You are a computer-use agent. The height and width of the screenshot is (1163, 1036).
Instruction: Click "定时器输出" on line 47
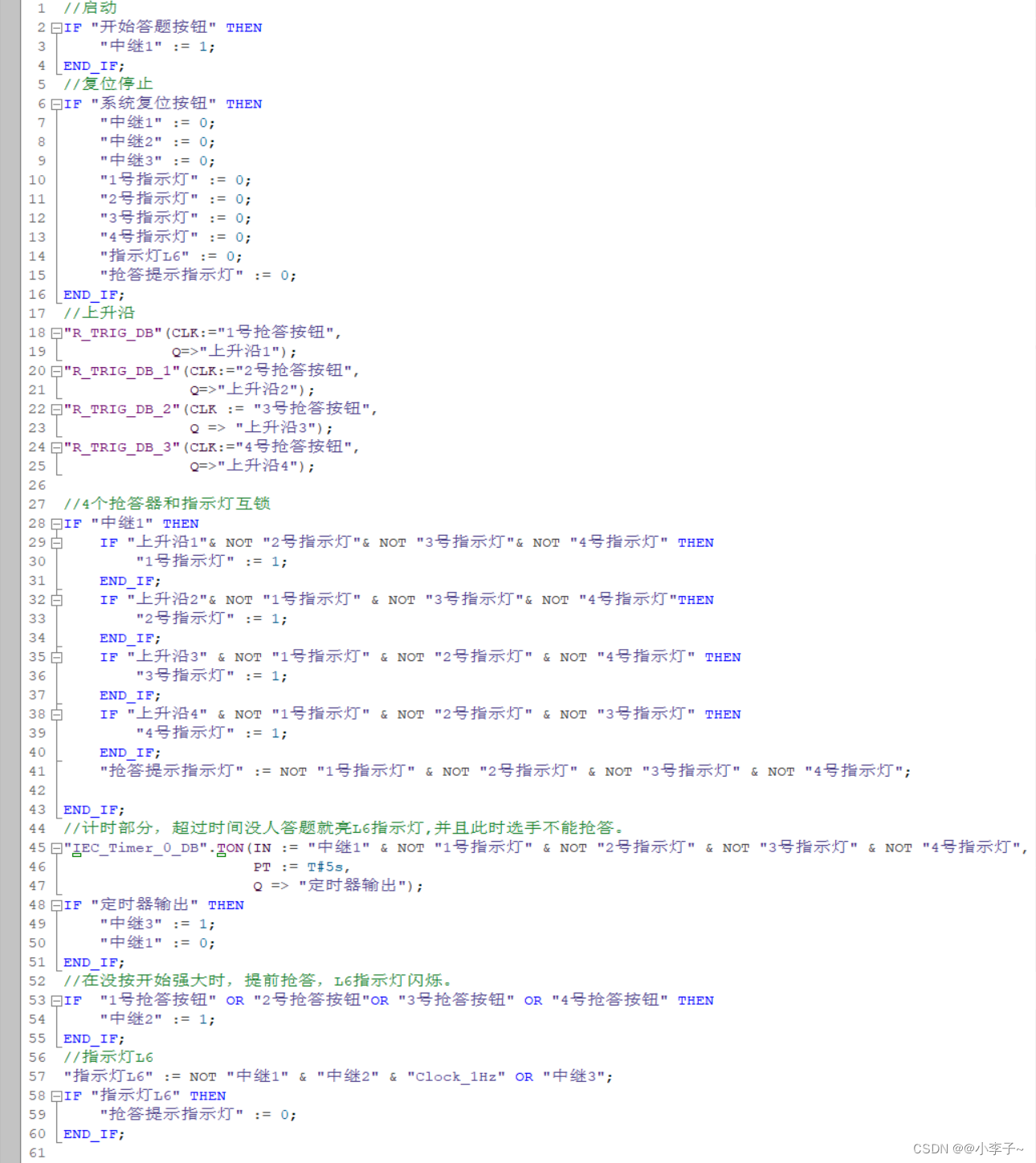(352, 885)
